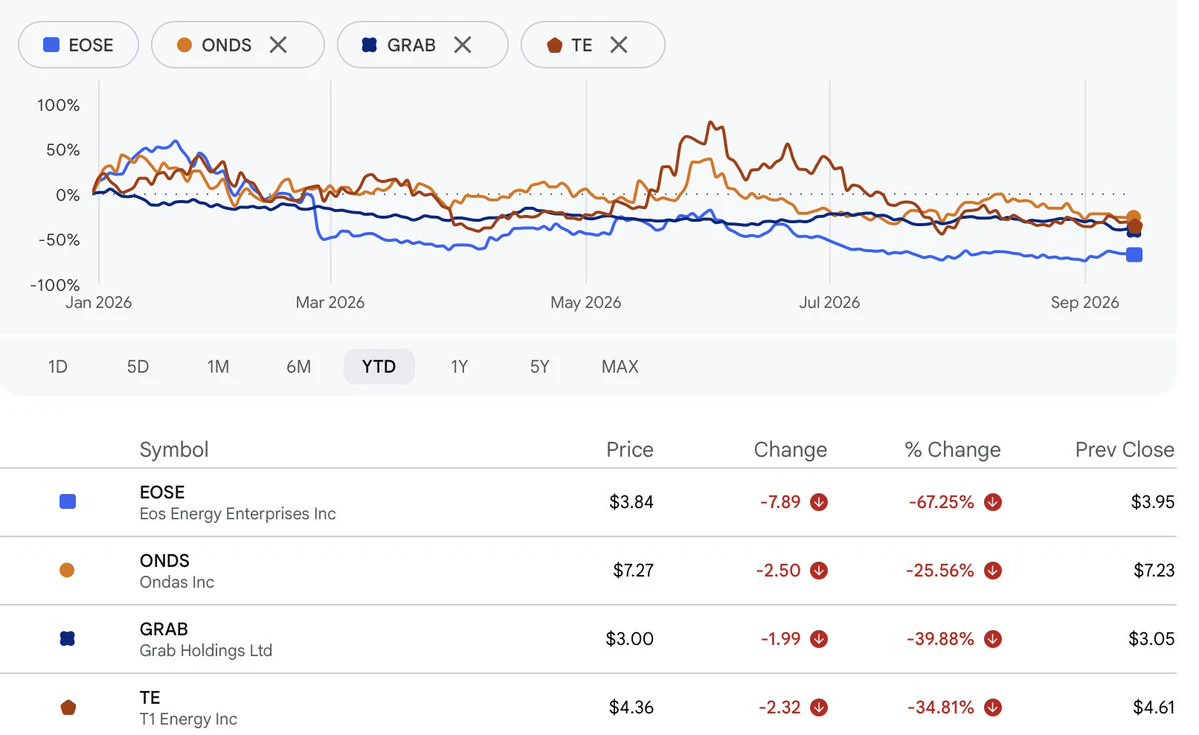Click the TE previous close $4.61

pyautogui.click(x=1153, y=707)
